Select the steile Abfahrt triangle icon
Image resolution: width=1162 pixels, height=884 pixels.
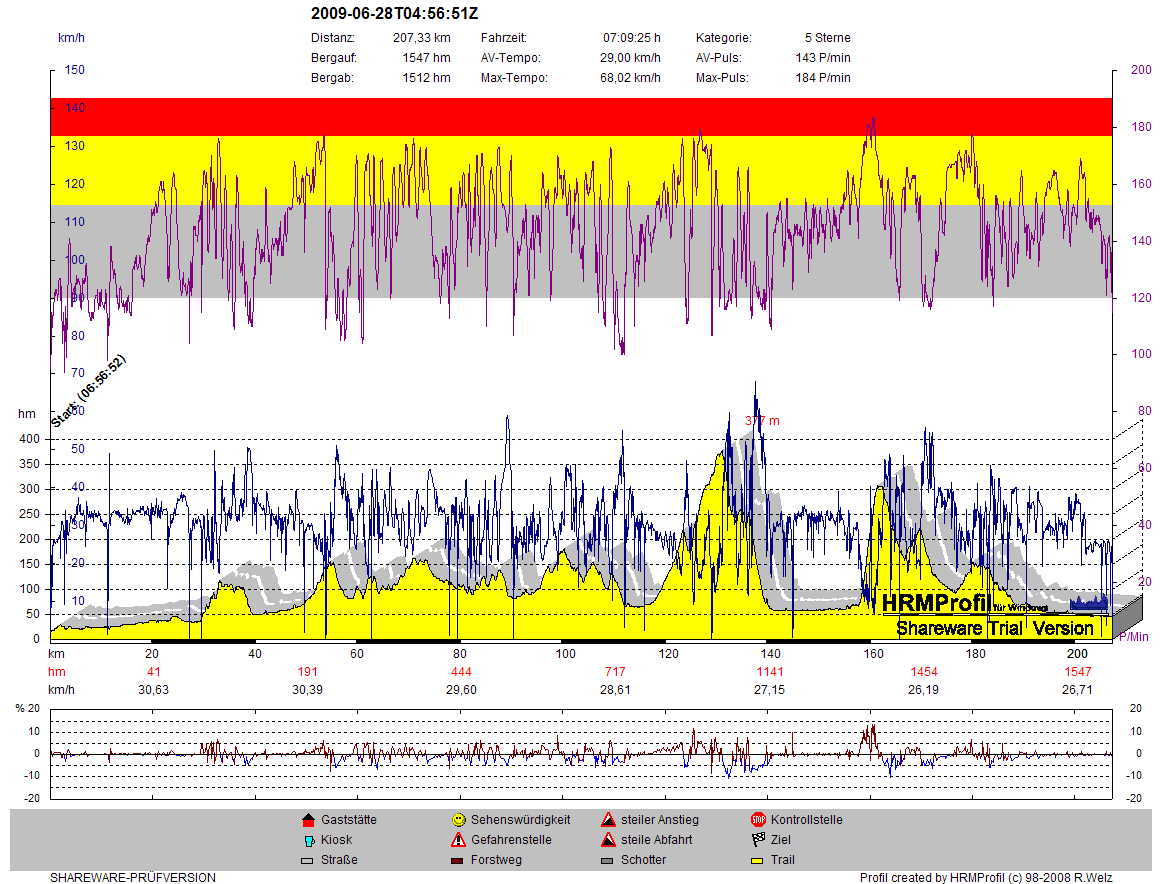click(x=608, y=840)
